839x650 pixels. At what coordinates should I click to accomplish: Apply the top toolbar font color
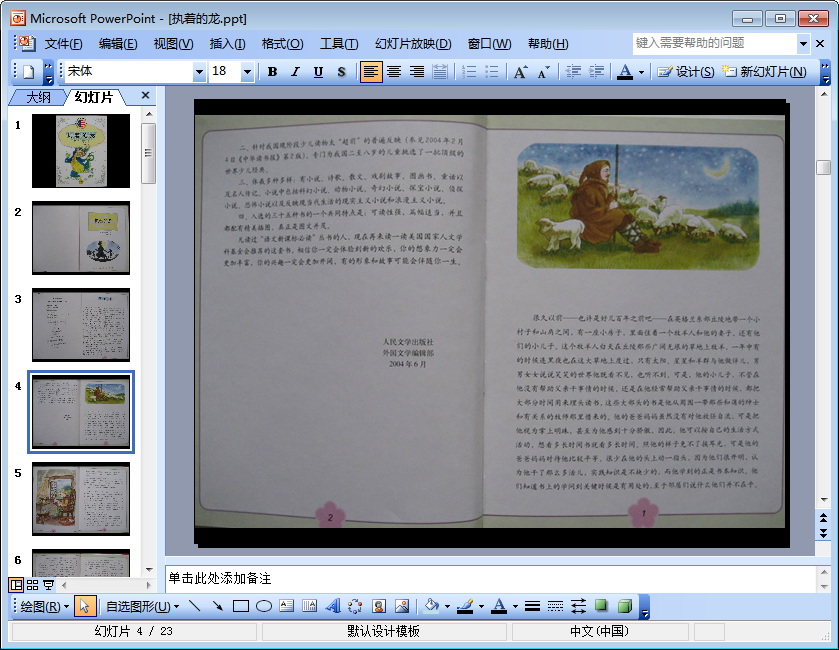pyautogui.click(x=625, y=72)
